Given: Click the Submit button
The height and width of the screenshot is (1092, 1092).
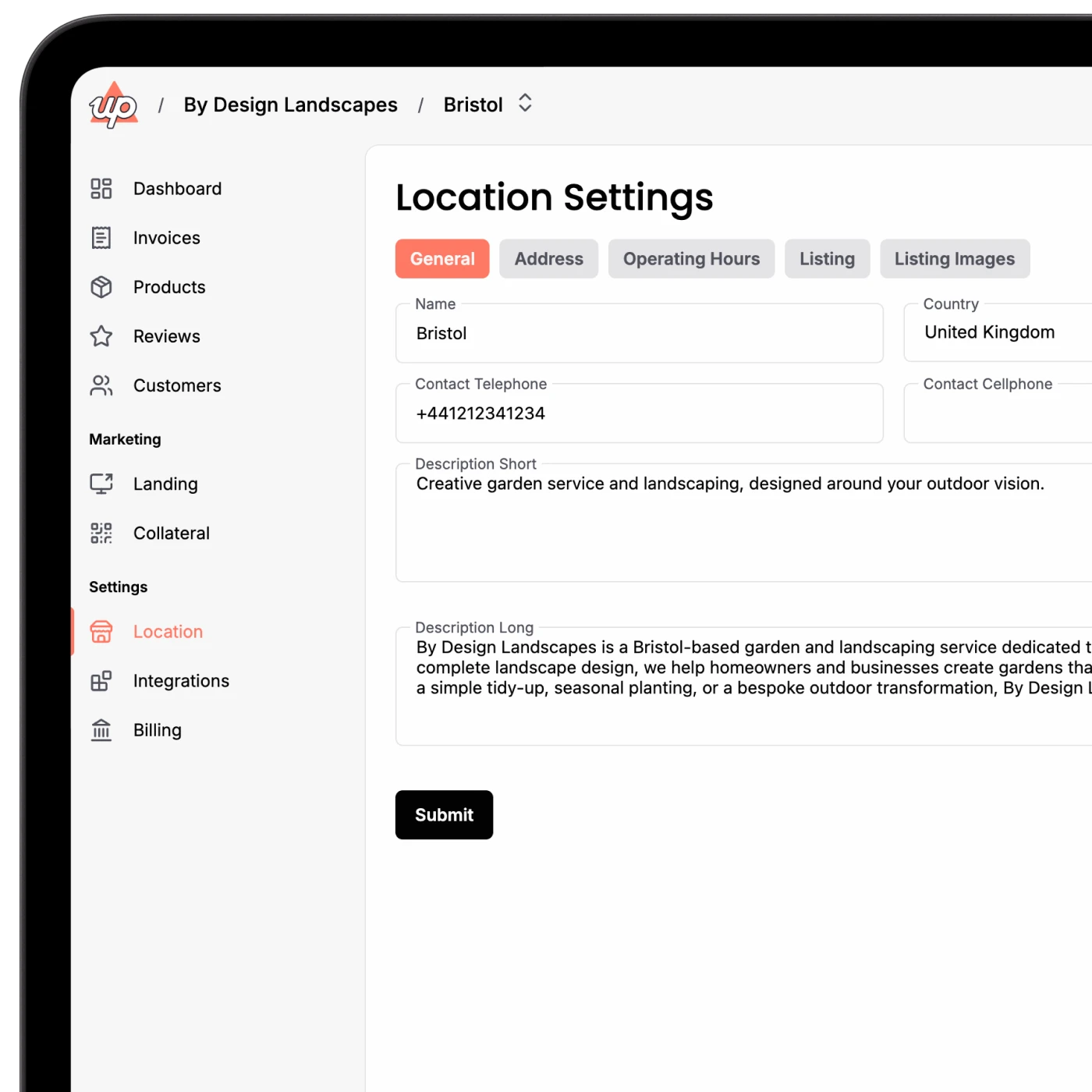Looking at the screenshot, I should (x=444, y=815).
